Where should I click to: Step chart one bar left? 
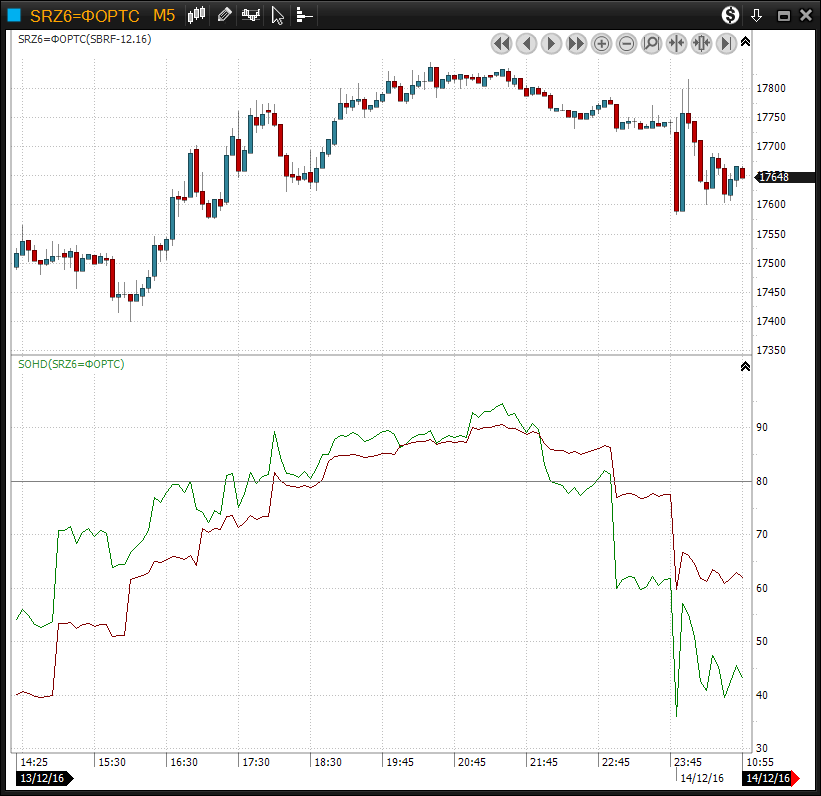526,43
